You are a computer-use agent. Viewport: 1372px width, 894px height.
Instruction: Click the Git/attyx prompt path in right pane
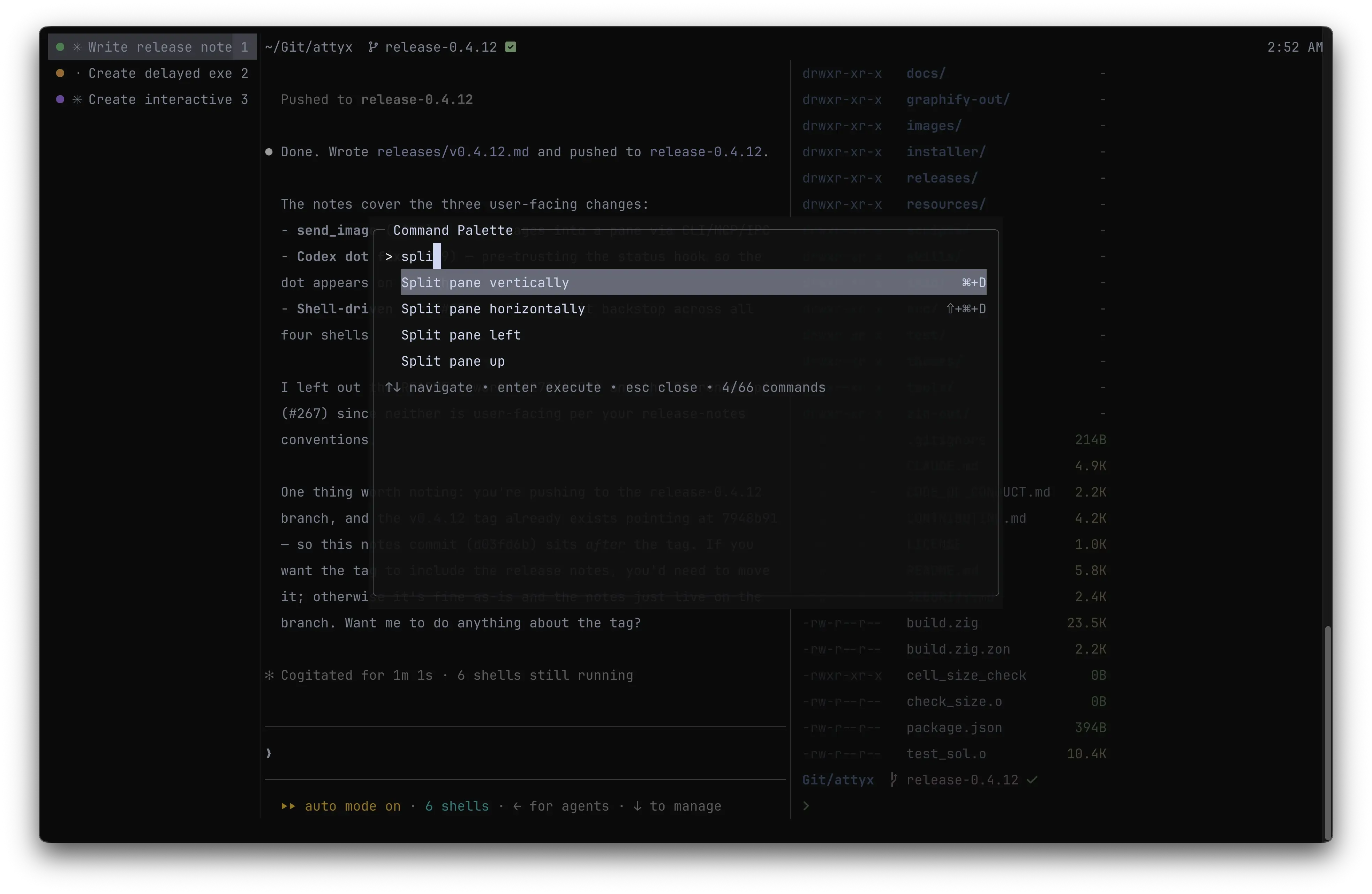coord(838,780)
